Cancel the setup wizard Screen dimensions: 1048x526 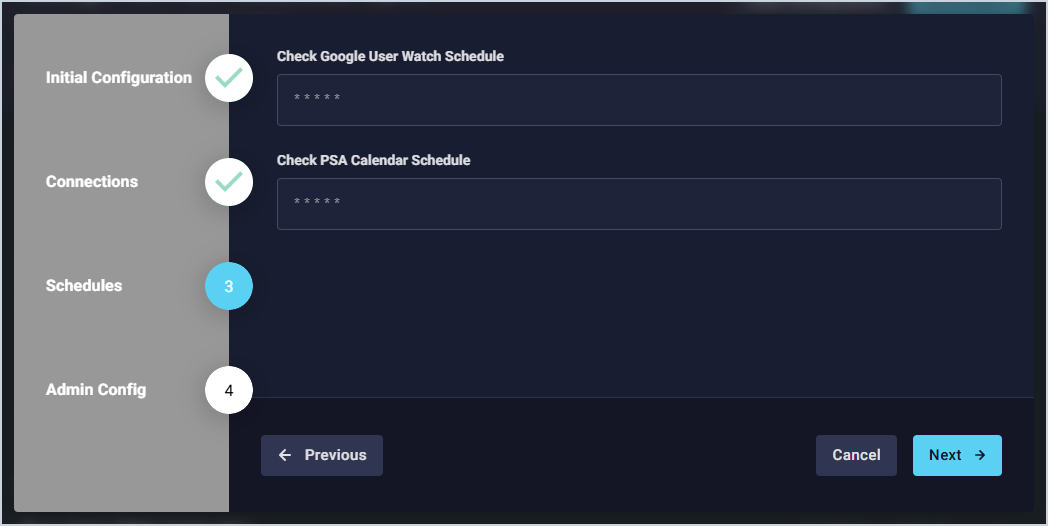pos(856,455)
